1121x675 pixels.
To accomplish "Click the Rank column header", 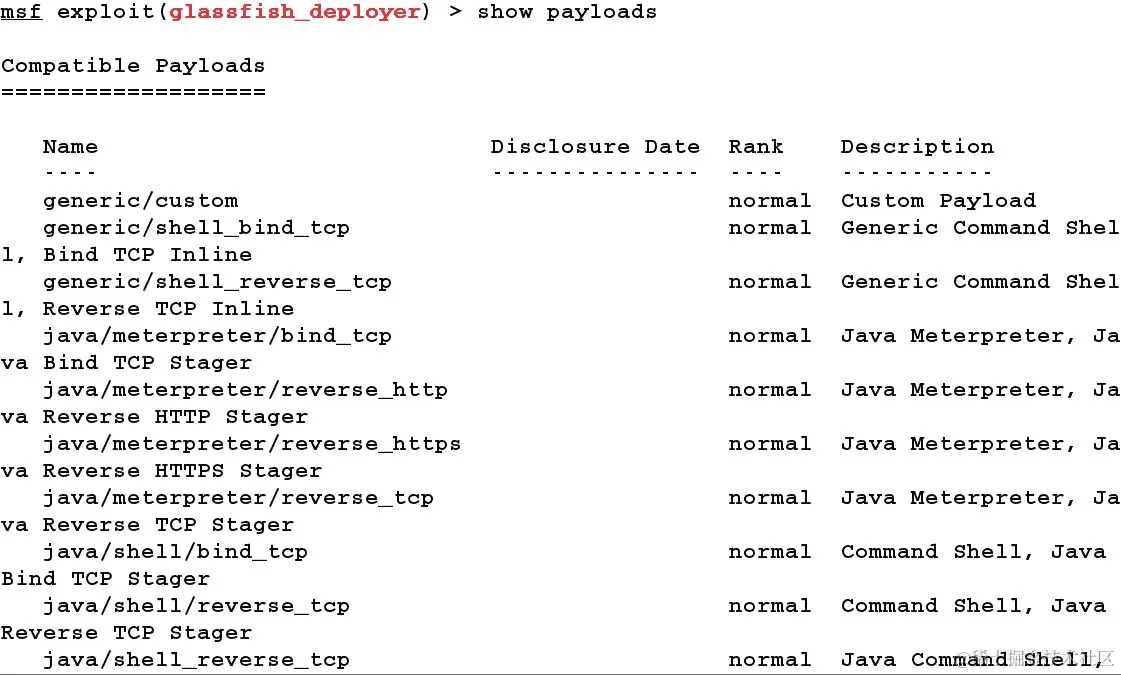I will pyautogui.click(x=756, y=147).
